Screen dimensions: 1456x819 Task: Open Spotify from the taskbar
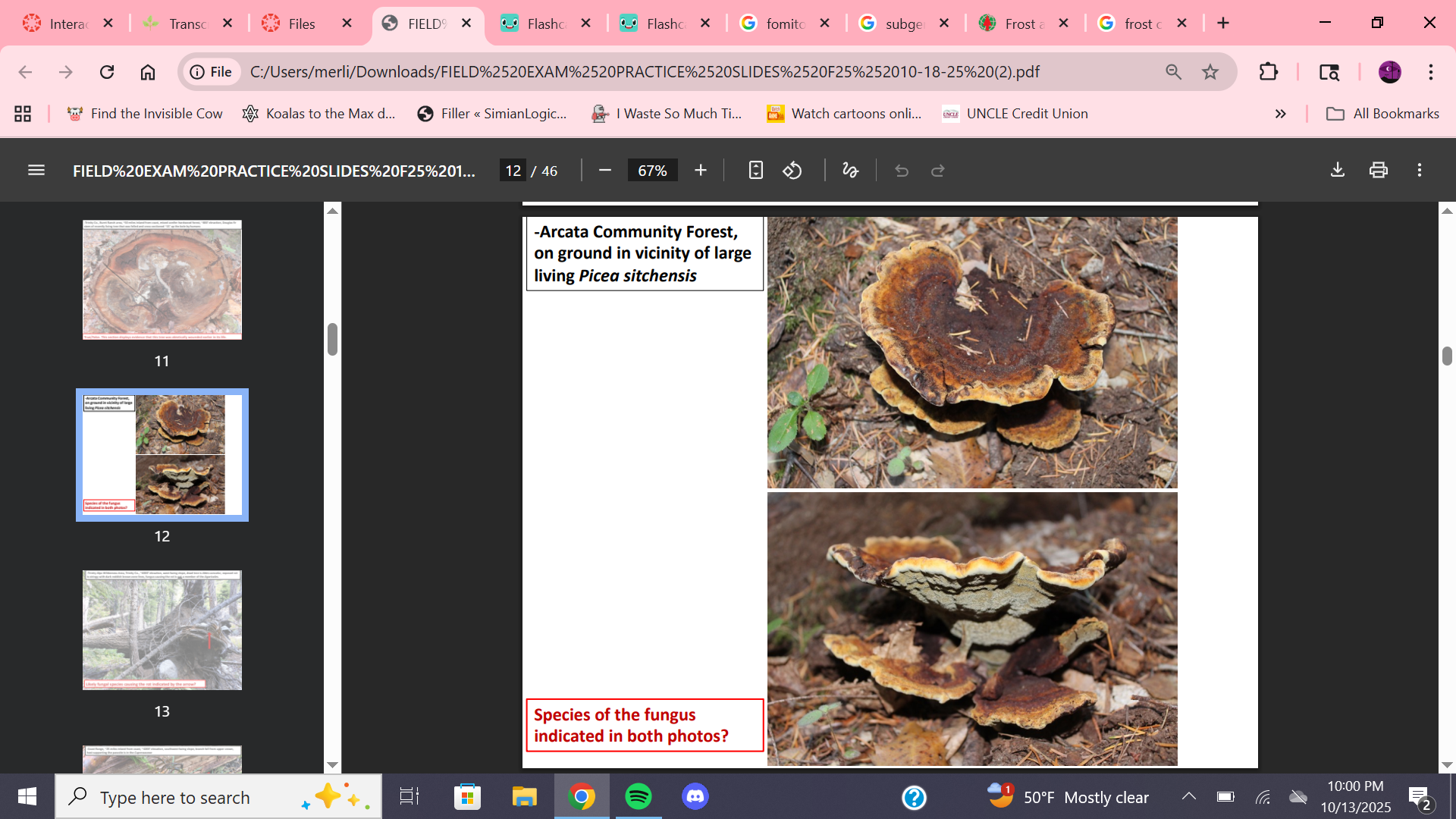coord(639,797)
